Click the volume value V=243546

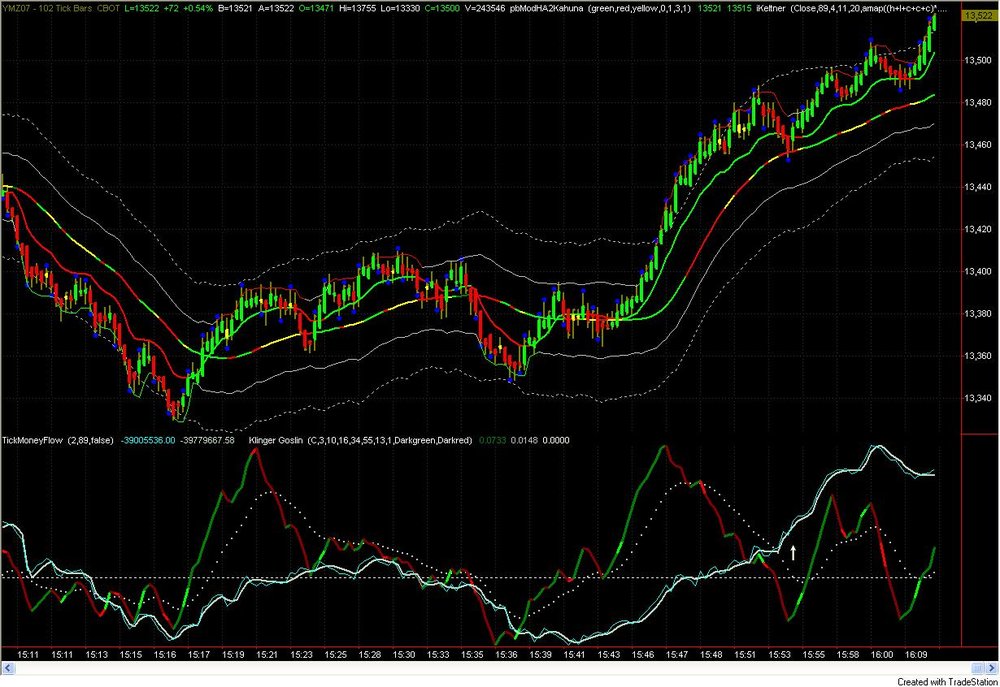click(485, 8)
